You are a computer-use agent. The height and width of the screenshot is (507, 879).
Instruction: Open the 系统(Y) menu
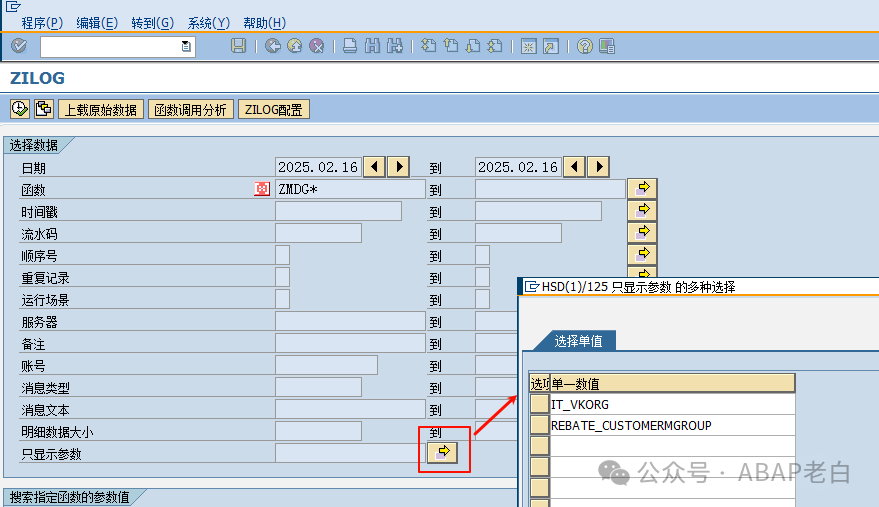[209, 23]
